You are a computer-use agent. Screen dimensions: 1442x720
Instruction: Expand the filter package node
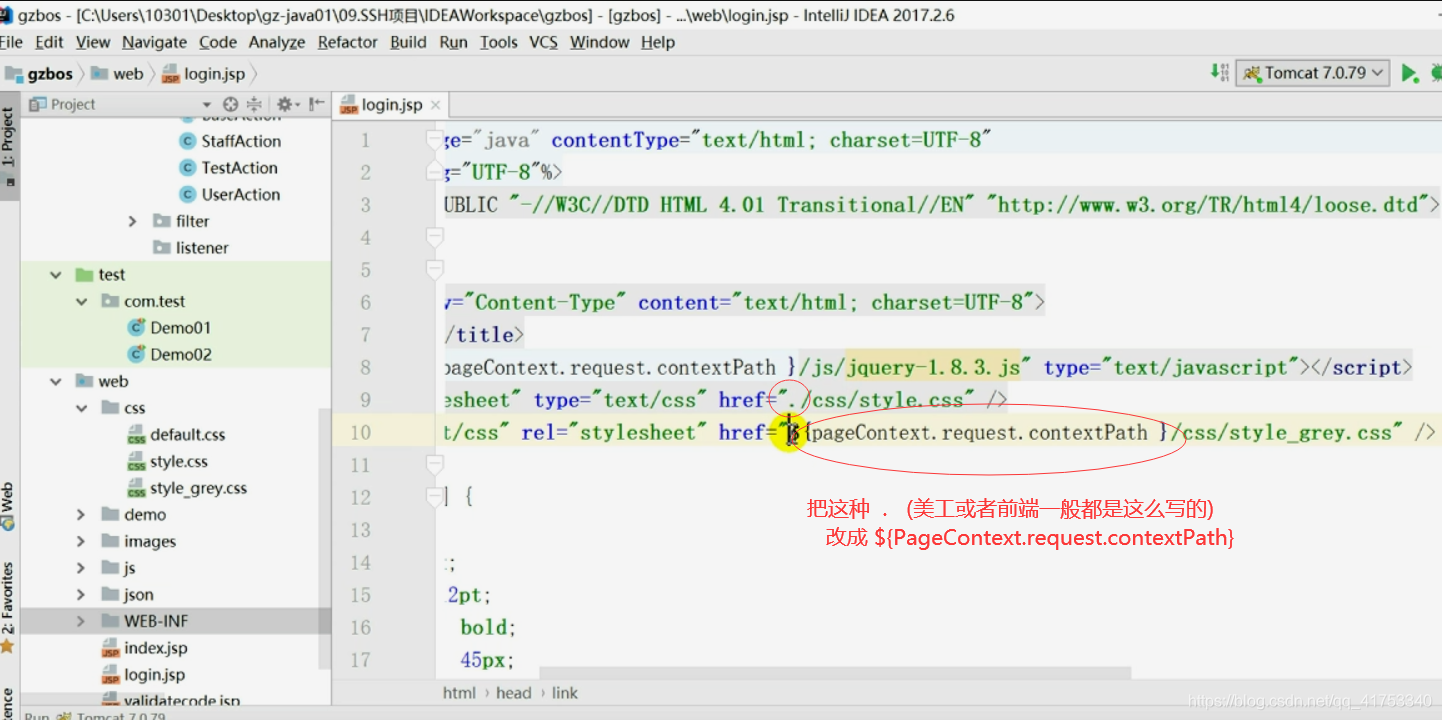(133, 221)
